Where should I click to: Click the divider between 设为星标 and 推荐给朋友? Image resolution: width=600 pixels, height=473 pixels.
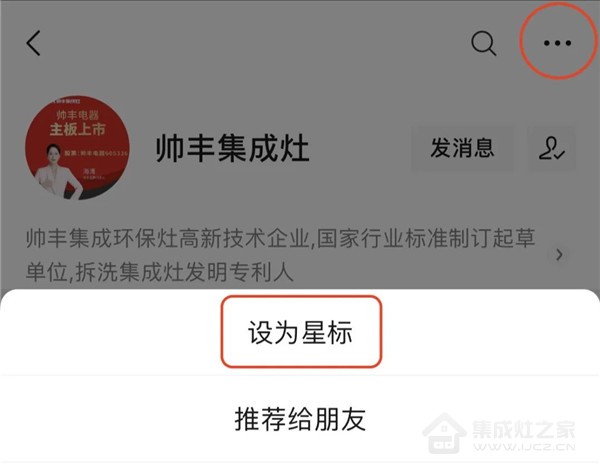coord(300,376)
